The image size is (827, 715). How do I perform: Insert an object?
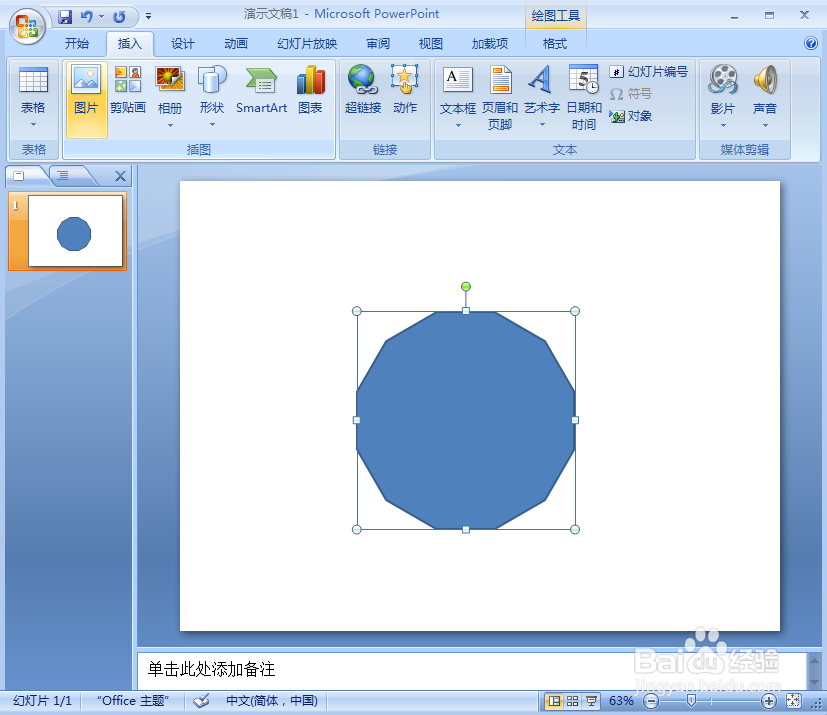click(631, 116)
